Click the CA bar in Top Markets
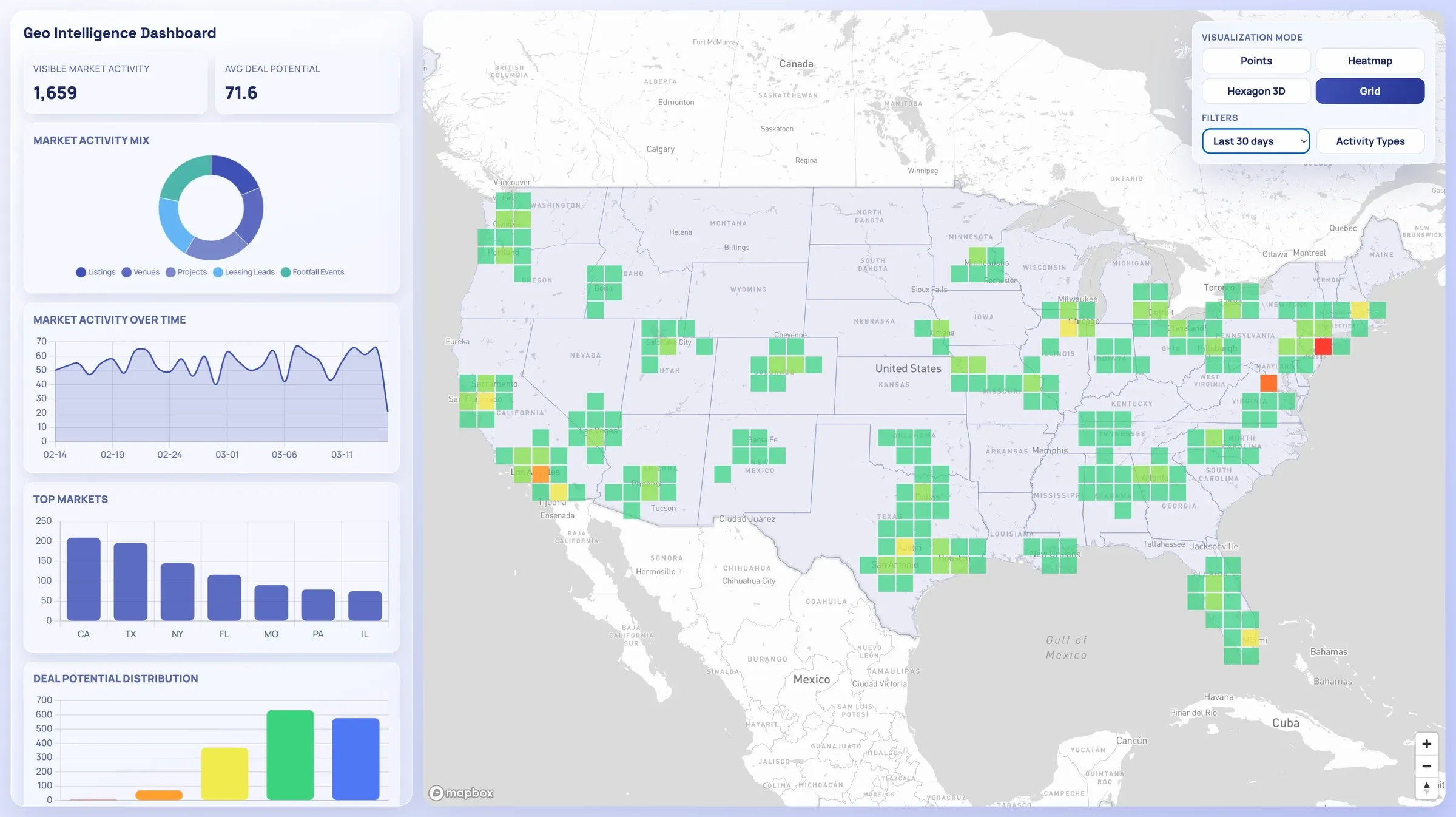 click(x=84, y=579)
